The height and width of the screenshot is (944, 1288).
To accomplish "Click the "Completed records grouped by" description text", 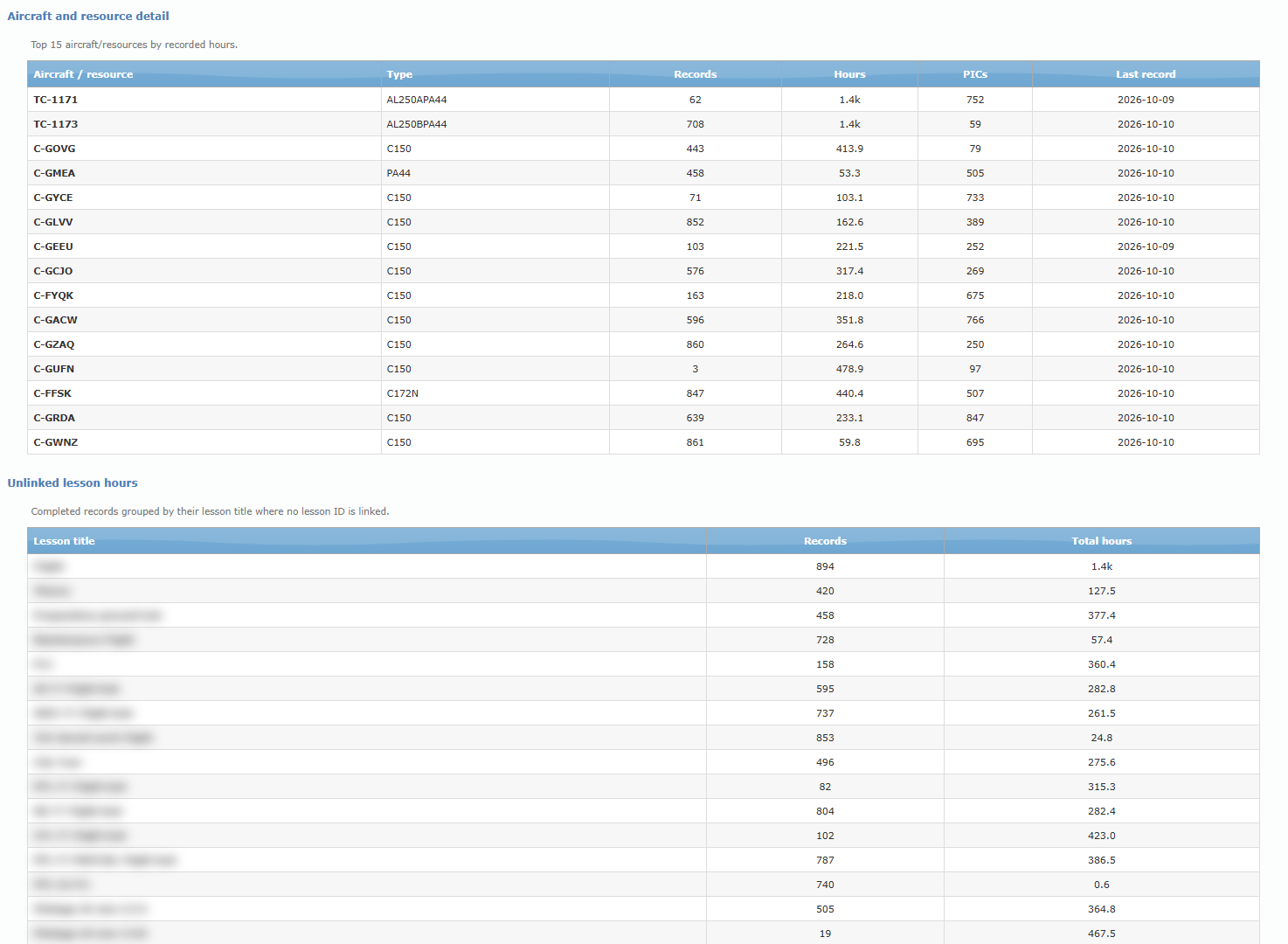I will tap(210, 511).
